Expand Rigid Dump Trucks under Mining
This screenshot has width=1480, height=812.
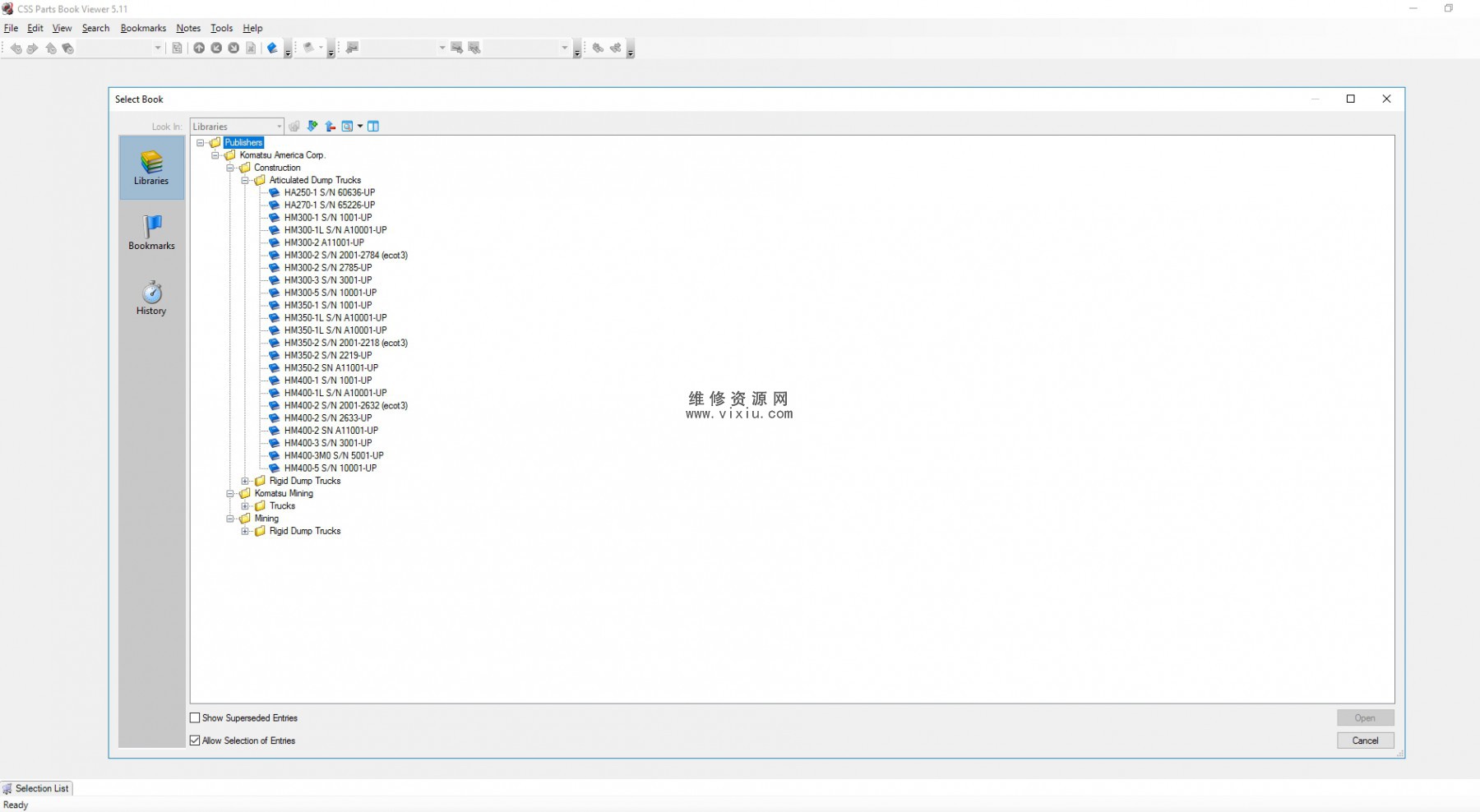[245, 531]
